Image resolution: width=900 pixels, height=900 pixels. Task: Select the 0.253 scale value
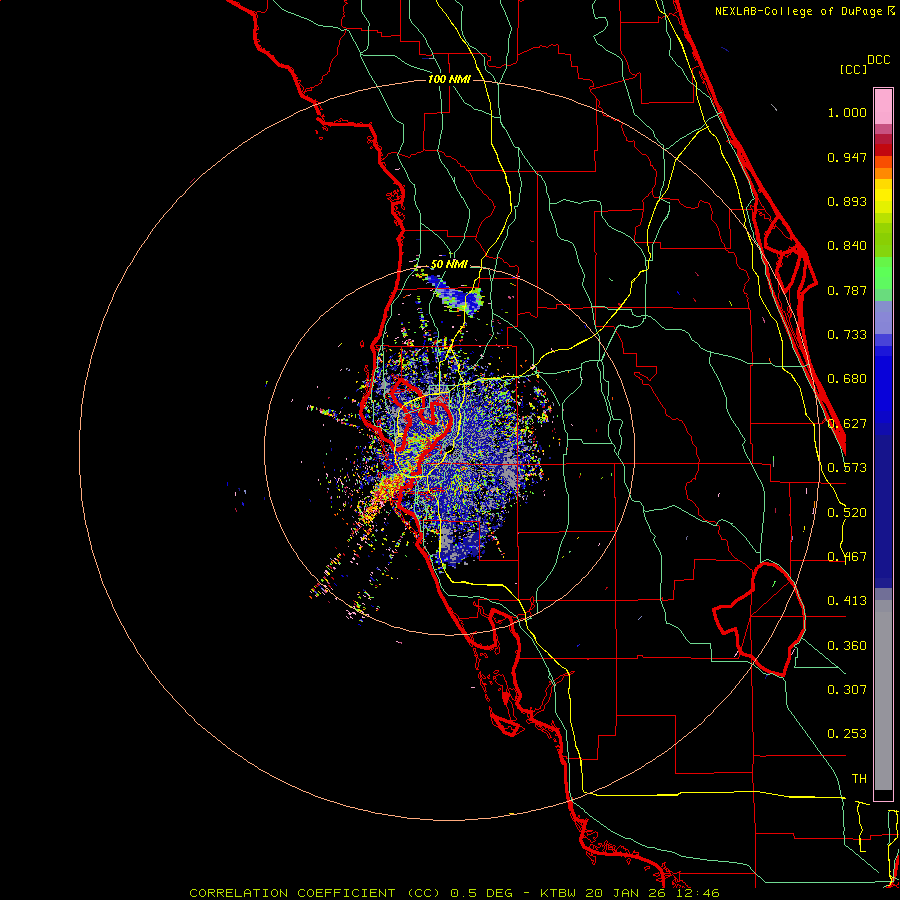click(847, 734)
